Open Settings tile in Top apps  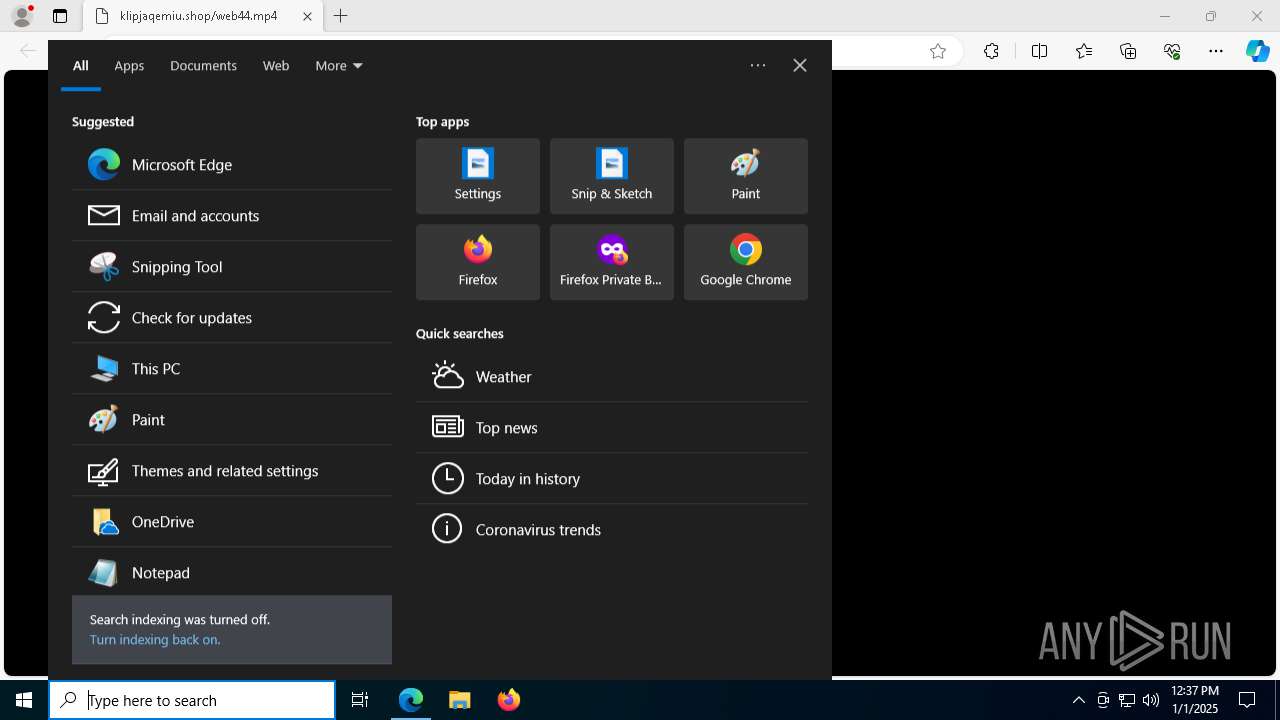tap(478, 176)
